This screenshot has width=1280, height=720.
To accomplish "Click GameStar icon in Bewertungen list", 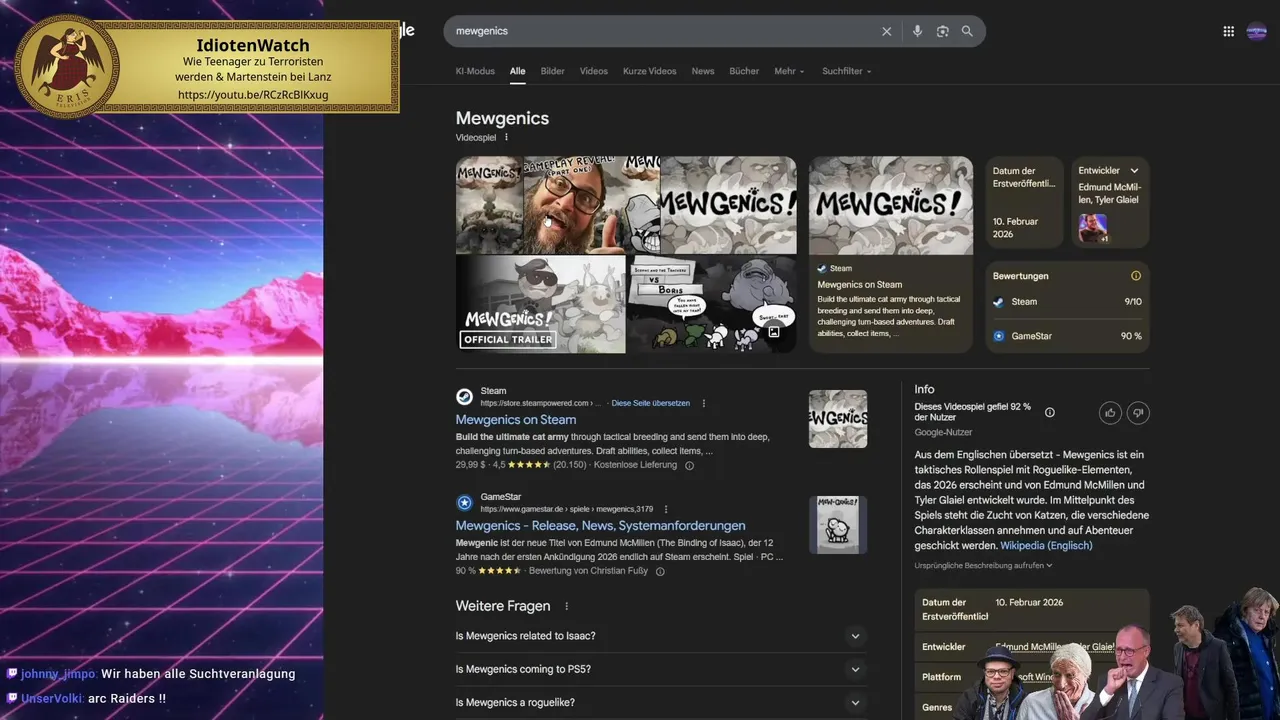I will click(x=998, y=336).
